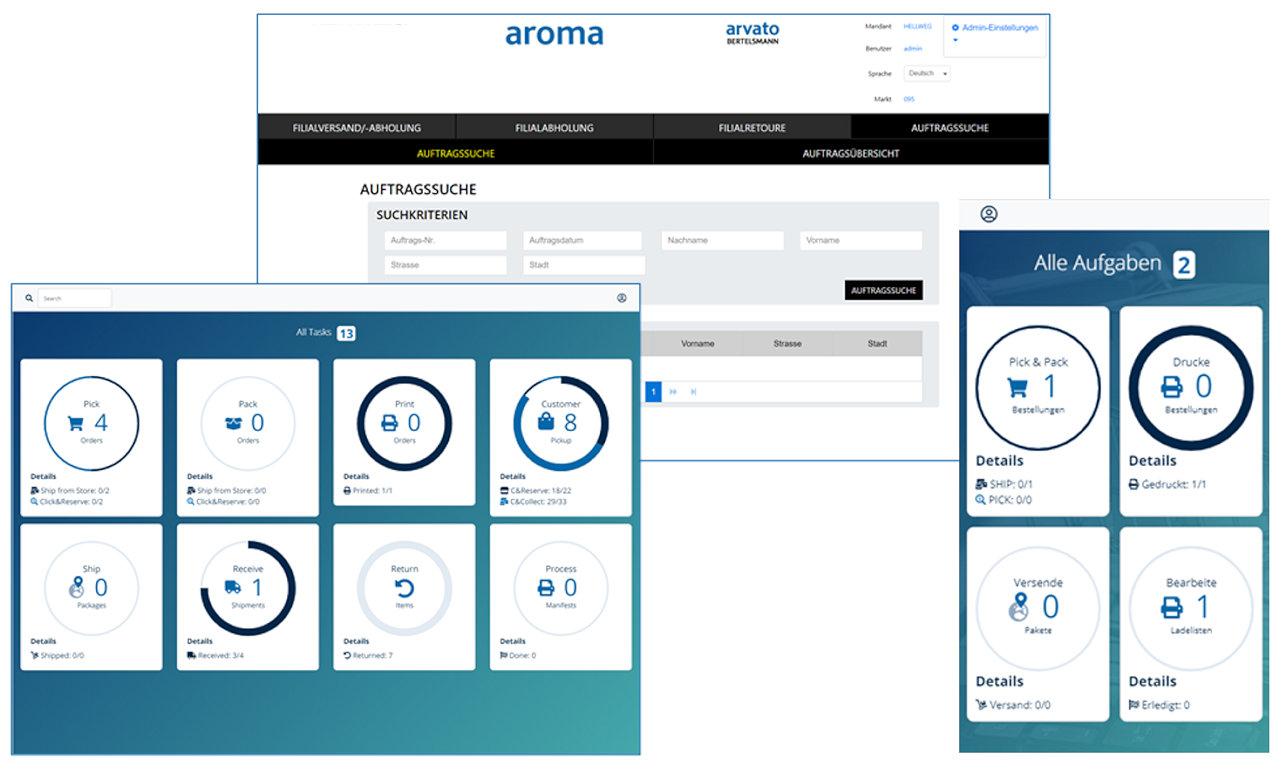Click the 095 Markt link

(909, 99)
